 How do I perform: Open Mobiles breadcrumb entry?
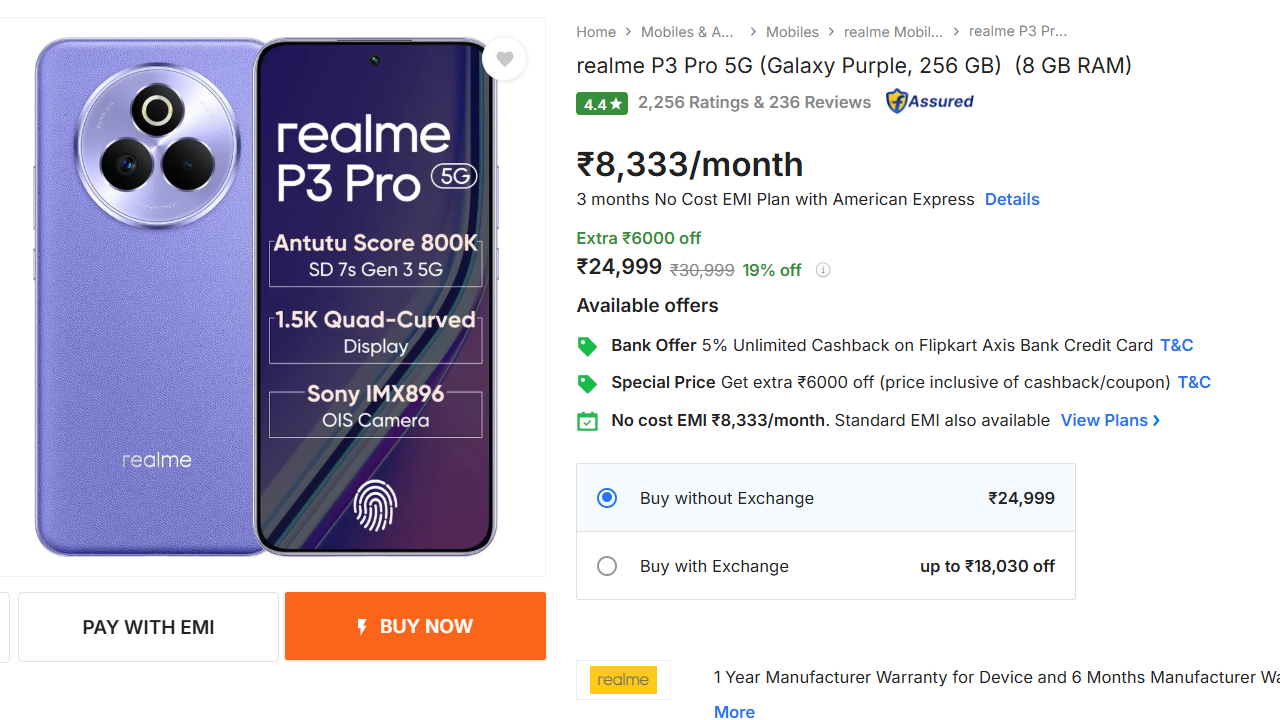click(x=791, y=31)
